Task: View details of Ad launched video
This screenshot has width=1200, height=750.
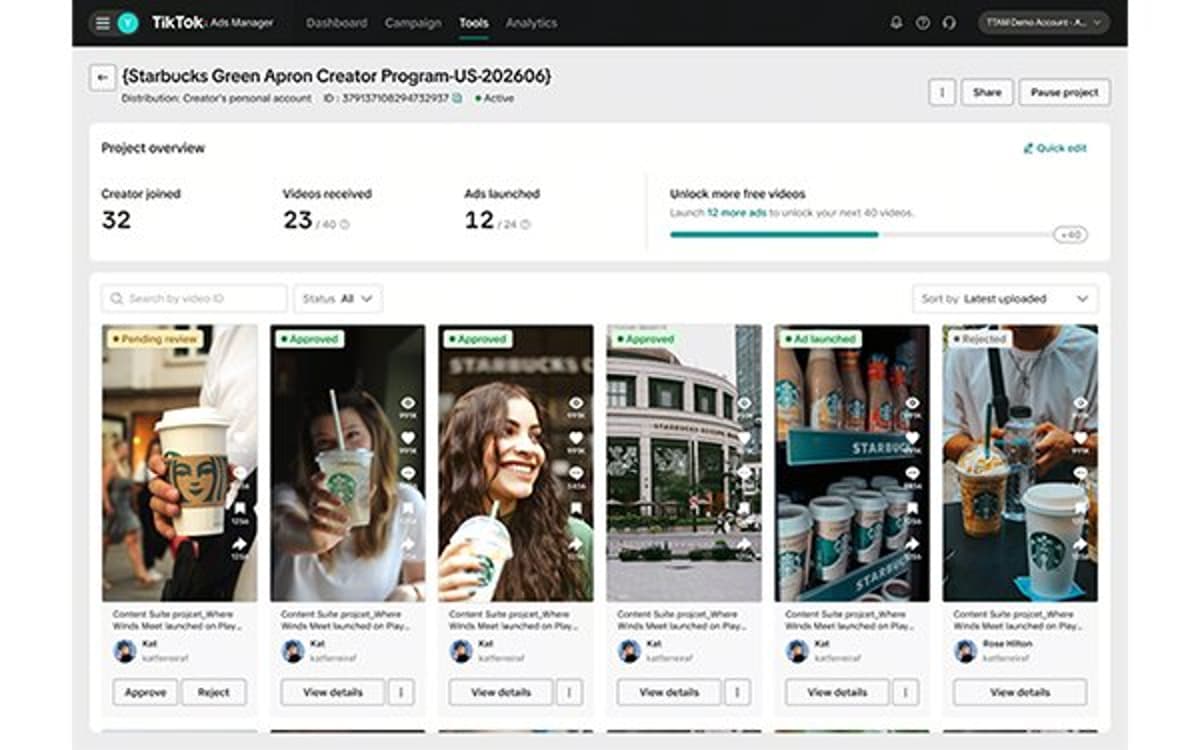Action: (837, 692)
